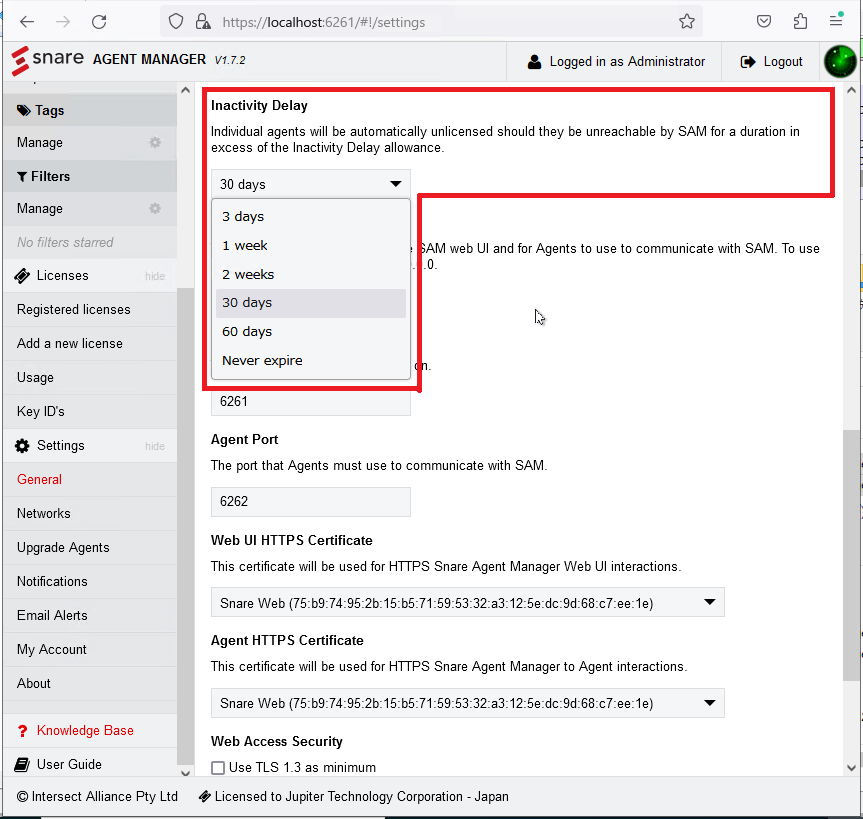The width and height of the screenshot is (863, 819).
Task: Enable Use TLS 1.3 as minimum
Action: pyautogui.click(x=218, y=767)
